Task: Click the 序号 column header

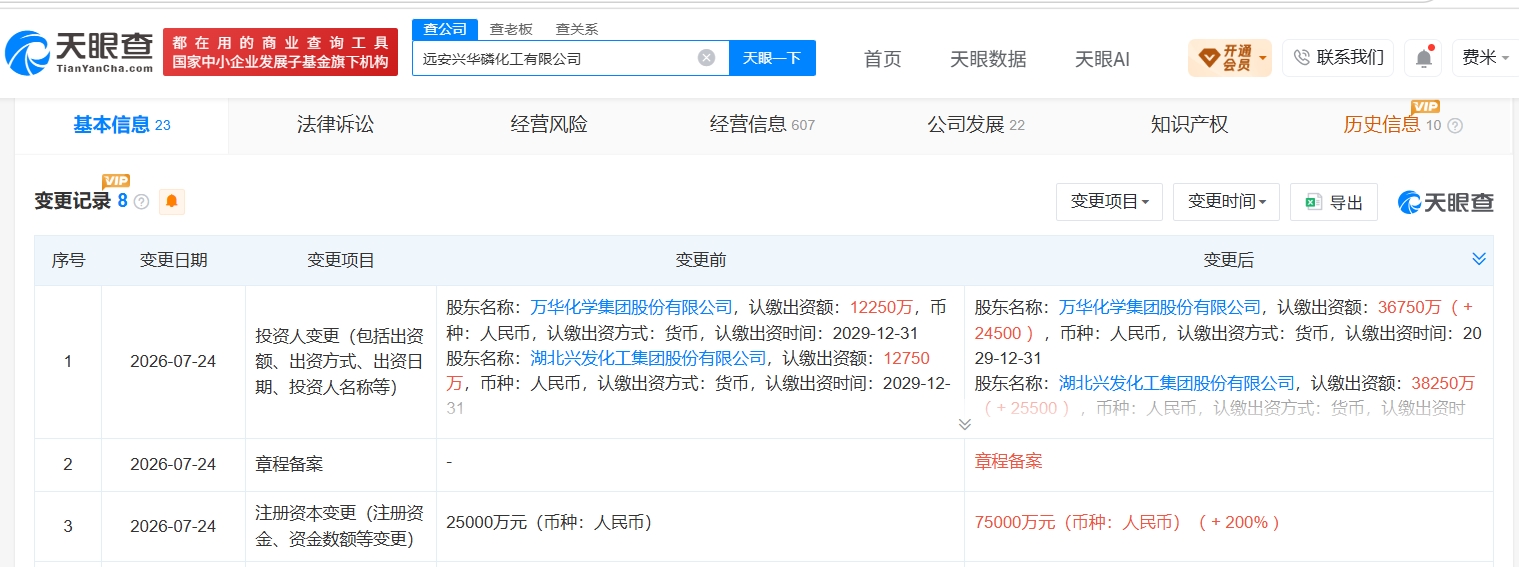Action: pos(68,260)
